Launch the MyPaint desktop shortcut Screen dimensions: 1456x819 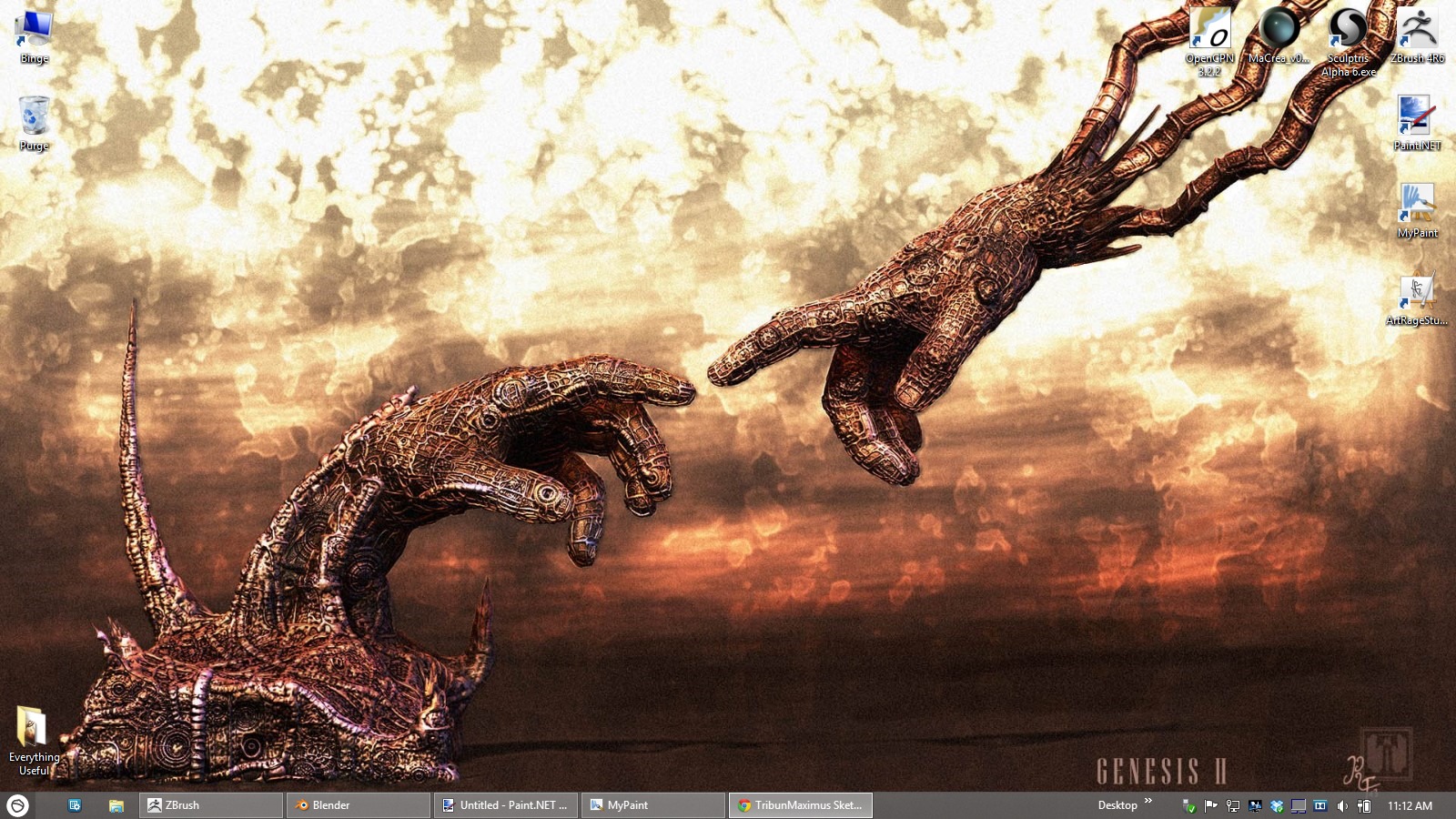tap(1417, 209)
